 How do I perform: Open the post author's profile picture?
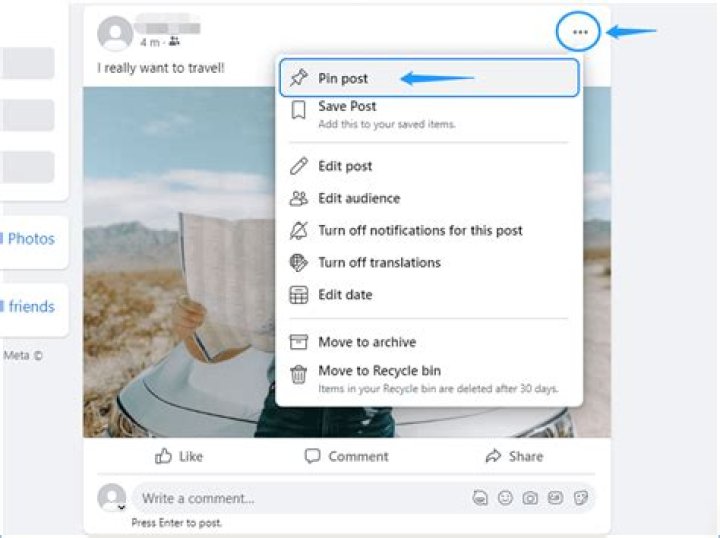coord(115,34)
